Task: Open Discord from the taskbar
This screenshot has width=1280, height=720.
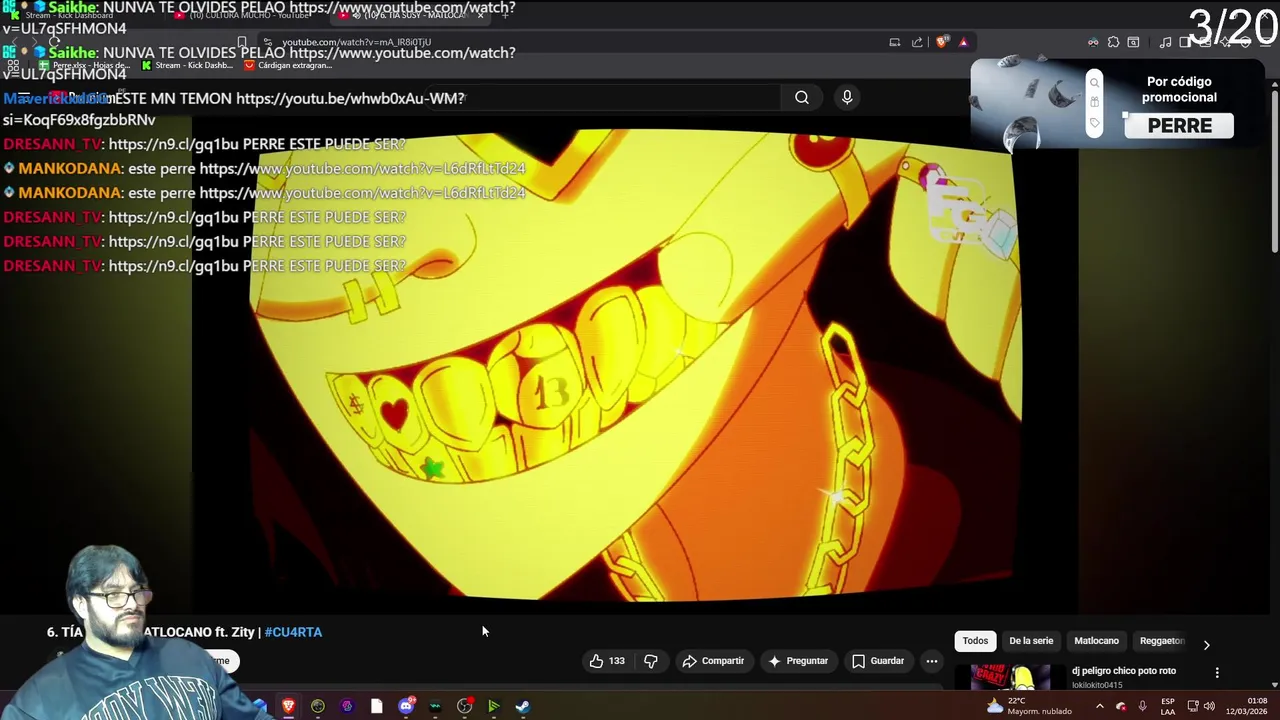Action: click(x=406, y=706)
